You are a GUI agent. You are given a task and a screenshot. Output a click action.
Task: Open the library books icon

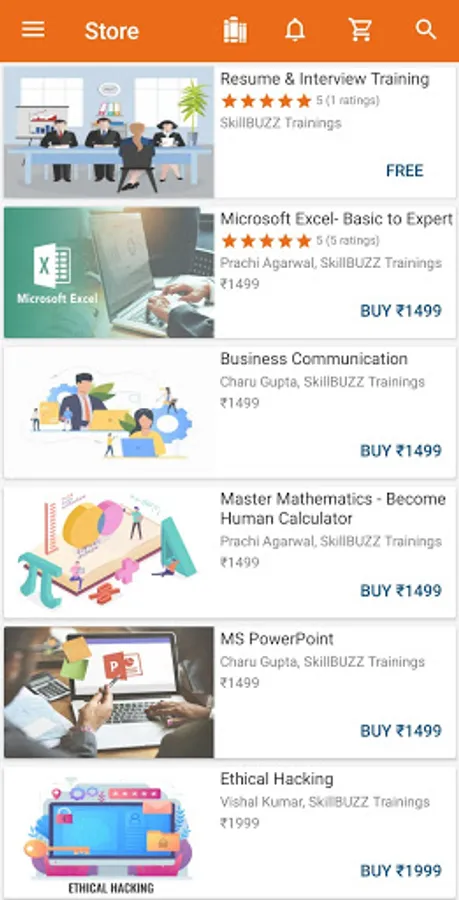pyautogui.click(x=235, y=30)
